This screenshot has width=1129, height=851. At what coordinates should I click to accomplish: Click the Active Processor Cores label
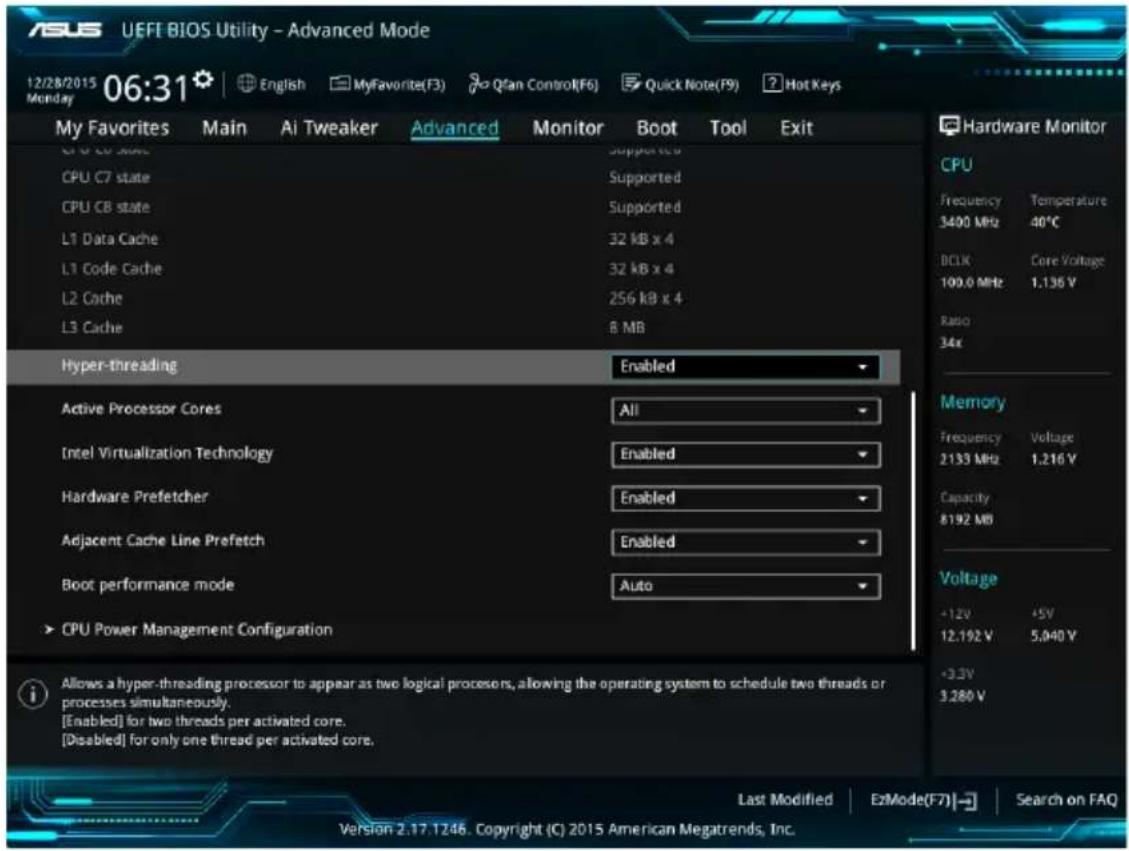pos(141,409)
